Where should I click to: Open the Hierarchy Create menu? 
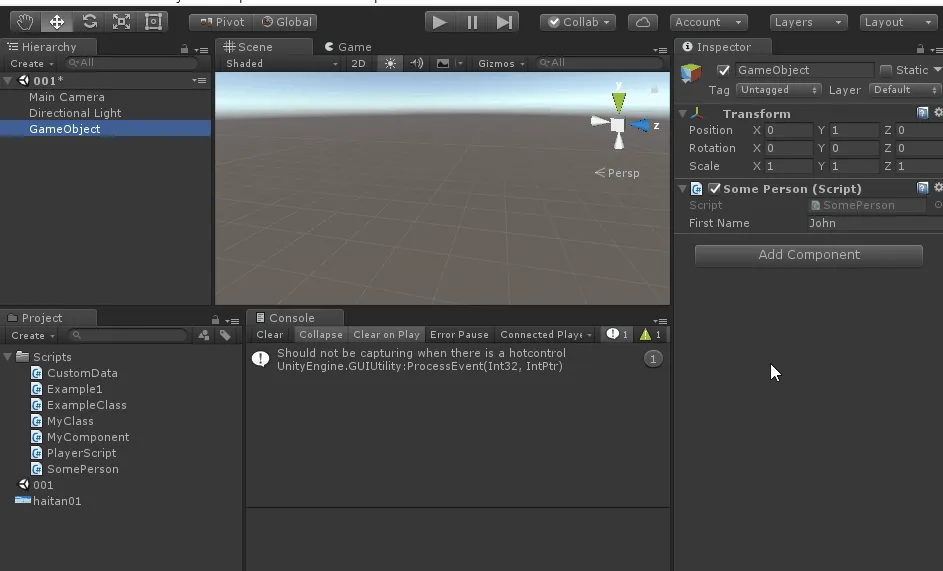click(31, 63)
